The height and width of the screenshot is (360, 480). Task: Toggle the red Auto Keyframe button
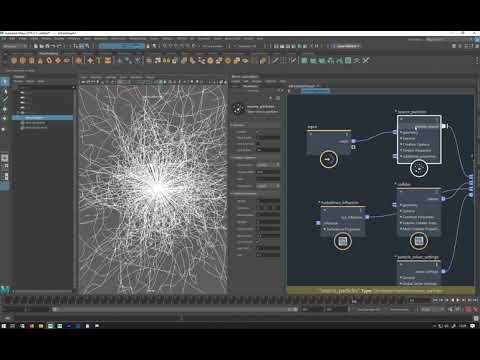[468, 309]
